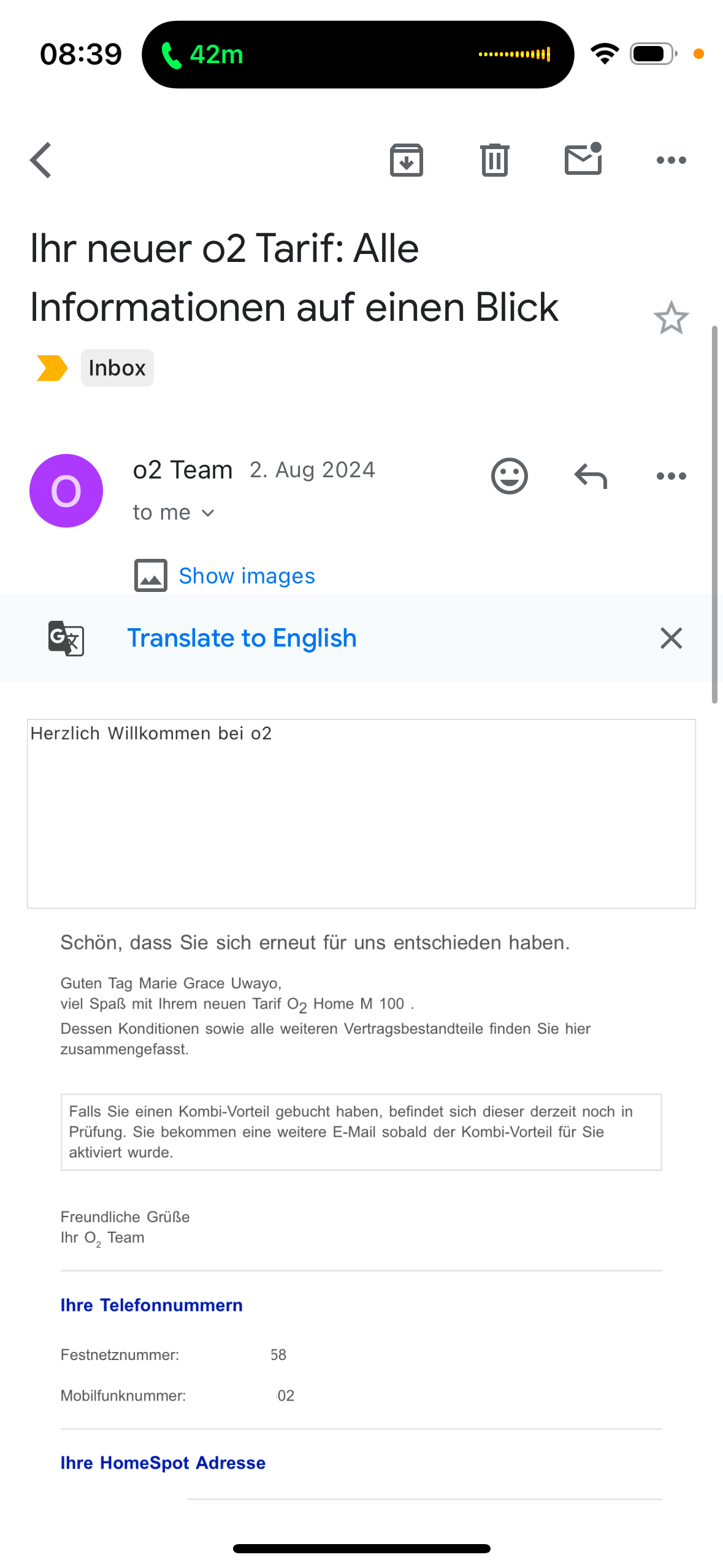Star this o2 Tarif email
This screenshot has height=1568, width=723.
(671, 318)
